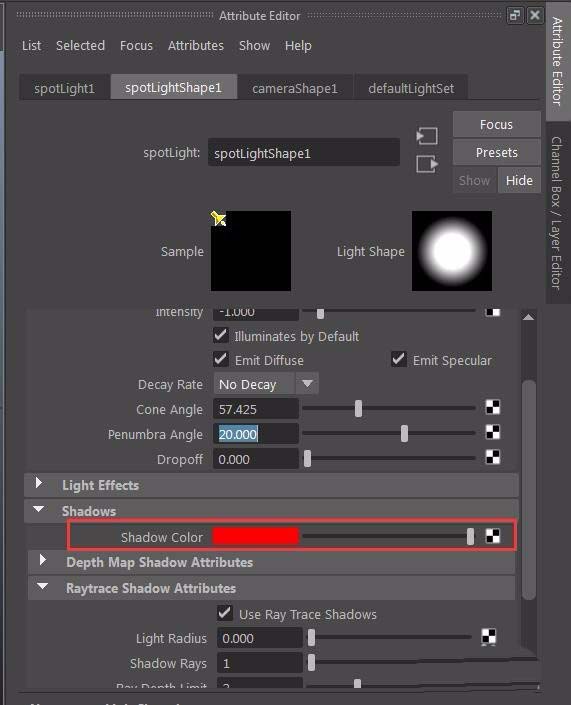
Task: Click the scroll up arrow of attributes list
Action: pyautogui.click(x=529, y=317)
